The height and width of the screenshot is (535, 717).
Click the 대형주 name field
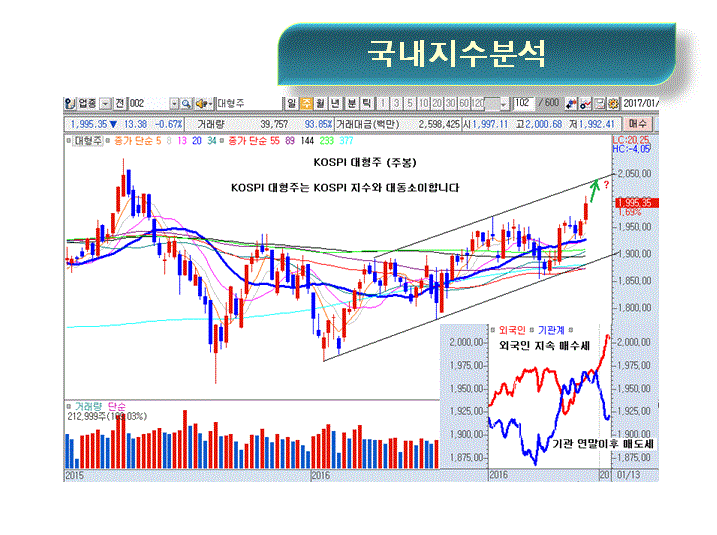point(248,104)
